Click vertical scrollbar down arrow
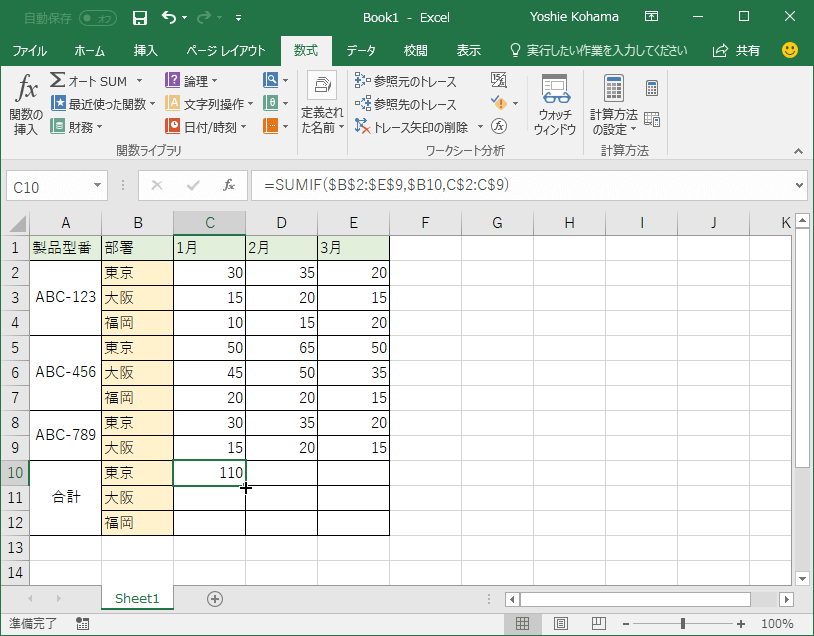The height and width of the screenshot is (636, 814). click(803, 578)
